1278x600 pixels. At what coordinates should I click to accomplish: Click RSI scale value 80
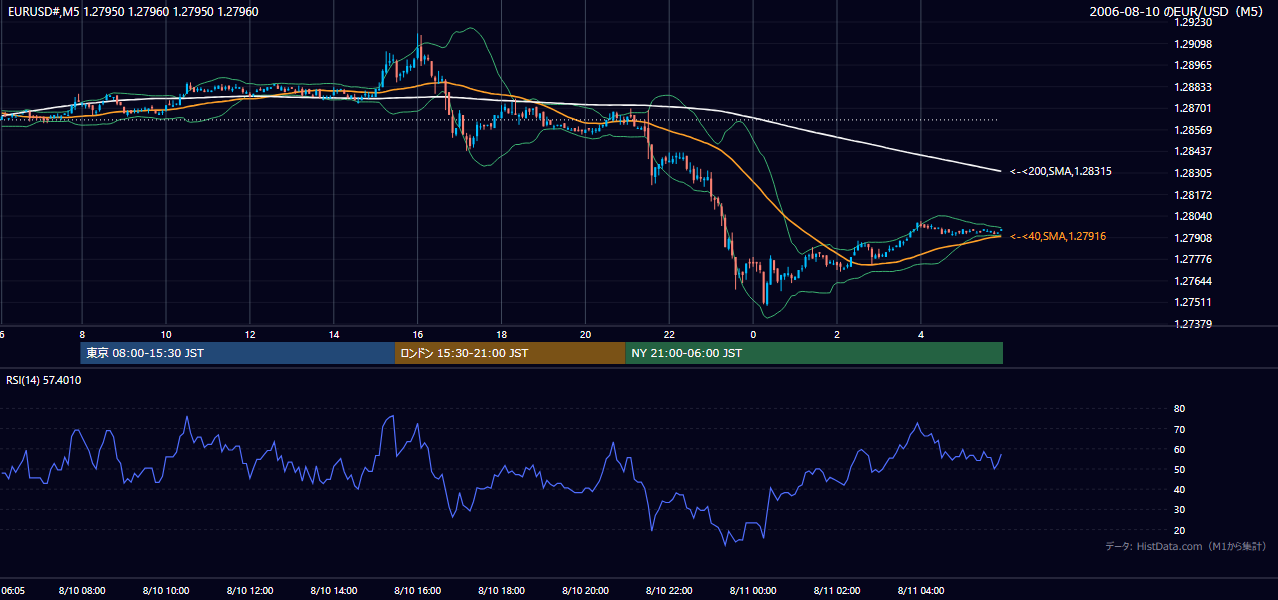(x=1179, y=409)
